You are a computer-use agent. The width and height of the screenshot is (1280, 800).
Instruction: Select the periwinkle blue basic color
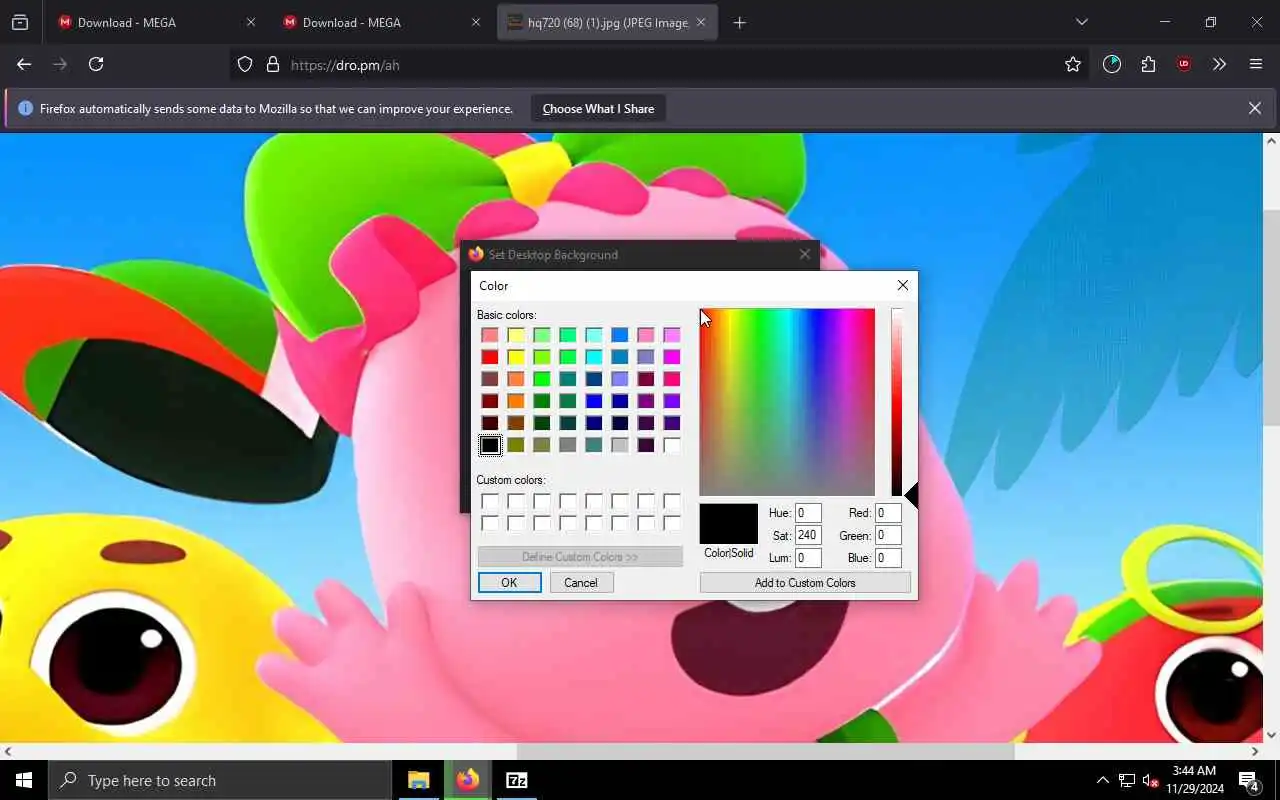[x=620, y=379]
